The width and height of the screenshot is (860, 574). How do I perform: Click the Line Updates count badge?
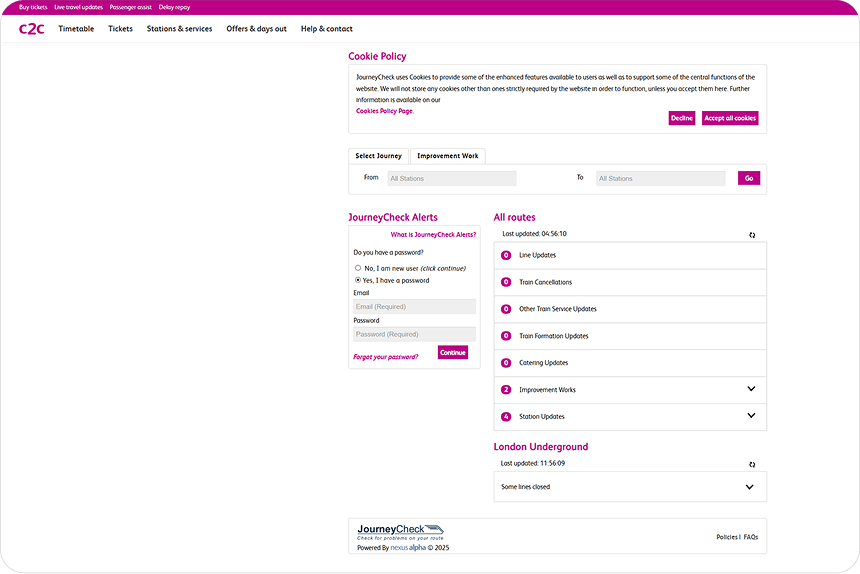[506, 256]
